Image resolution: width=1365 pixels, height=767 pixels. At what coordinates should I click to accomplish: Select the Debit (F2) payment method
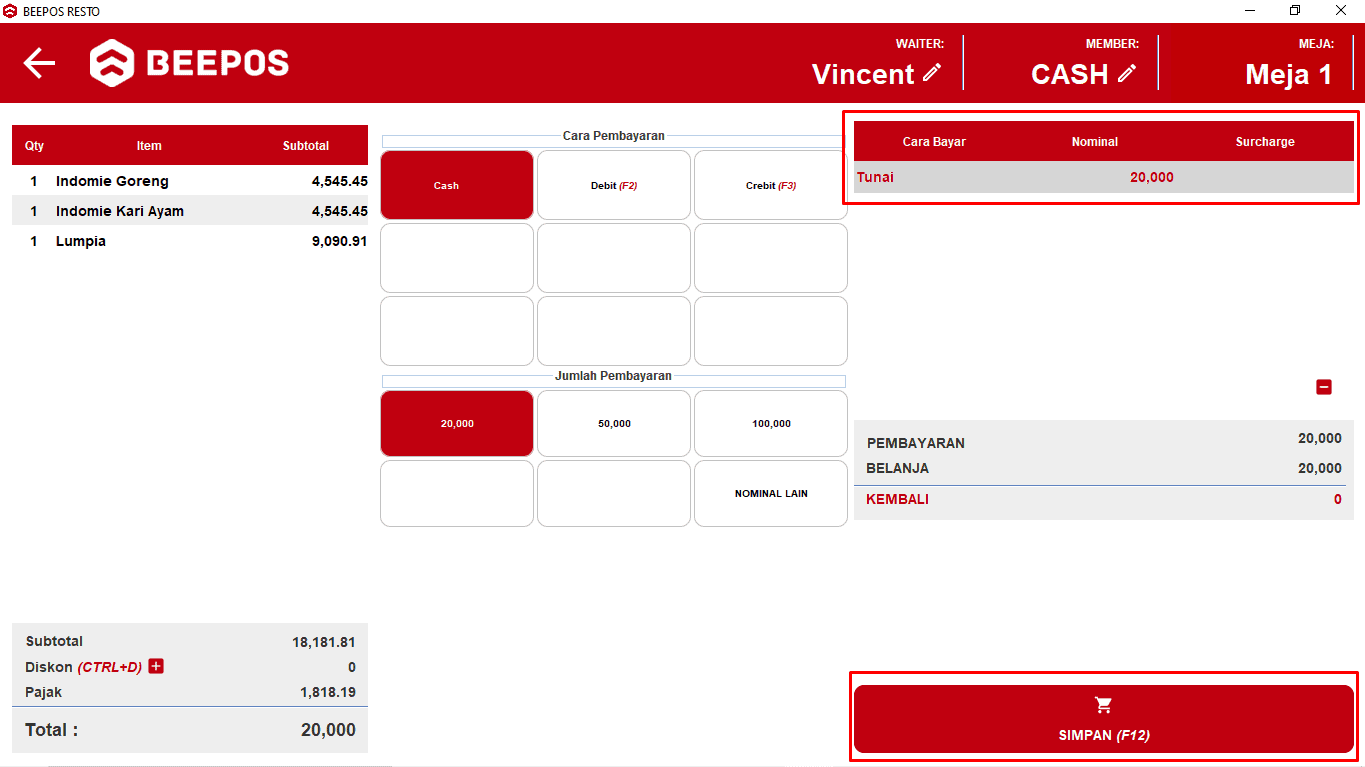coord(614,185)
